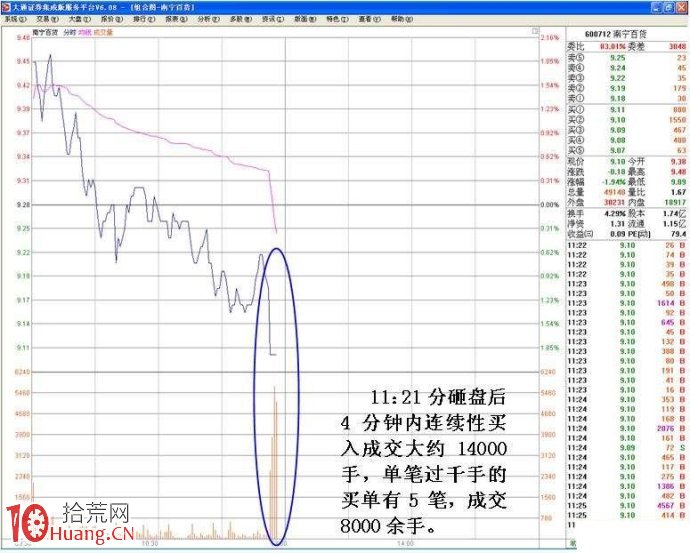Click the 涨幅 value -1.94%
The width and height of the screenshot is (690, 553).
[x=613, y=182]
